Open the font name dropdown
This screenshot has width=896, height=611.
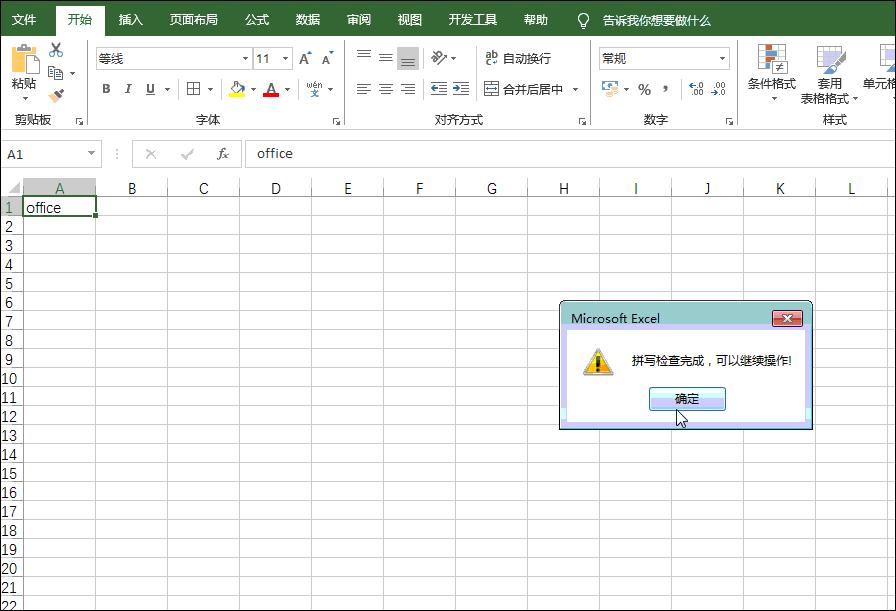coord(245,58)
